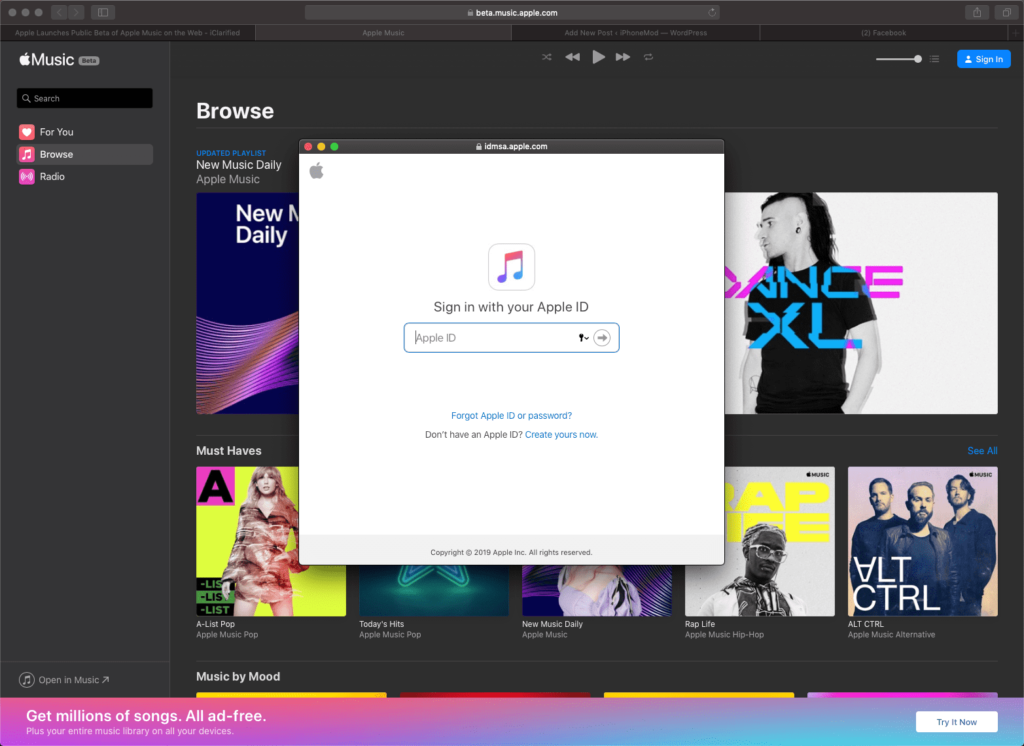Viewport: 1024px width, 746px height.
Task: Enable repeat playback
Action: coord(648,57)
